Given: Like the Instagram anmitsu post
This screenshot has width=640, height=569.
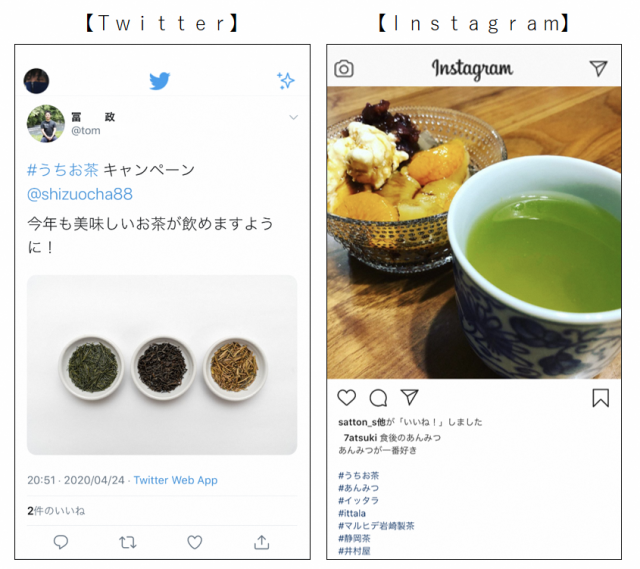Looking at the screenshot, I should tap(347, 398).
